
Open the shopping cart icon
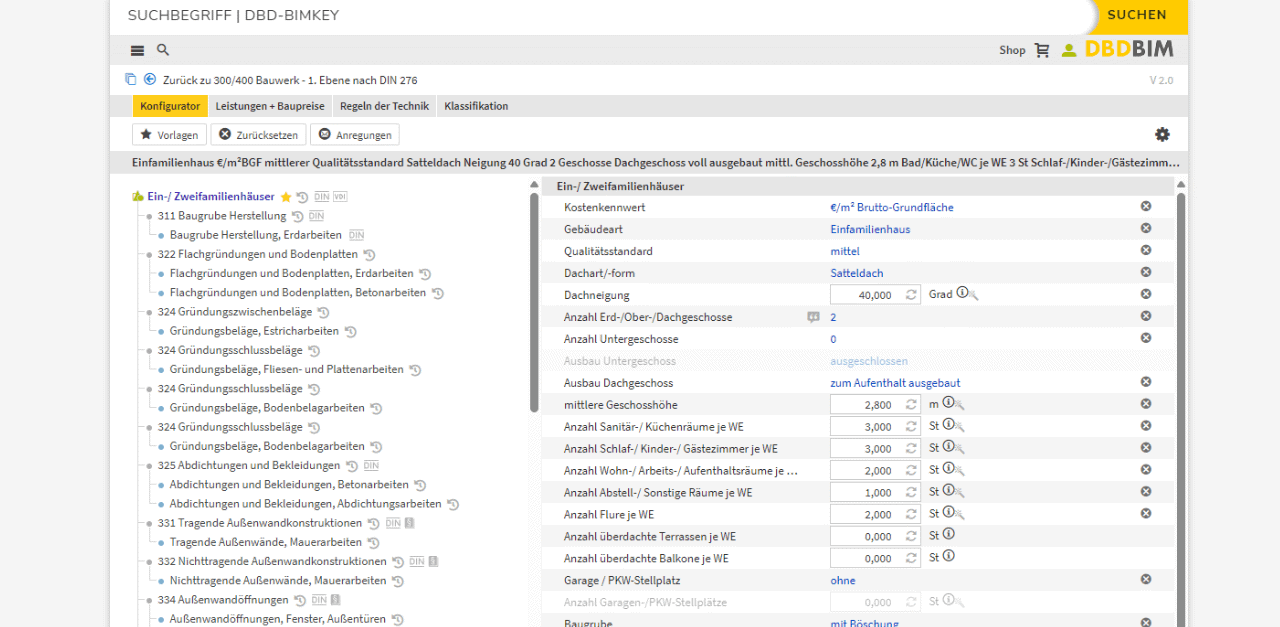(x=1042, y=50)
